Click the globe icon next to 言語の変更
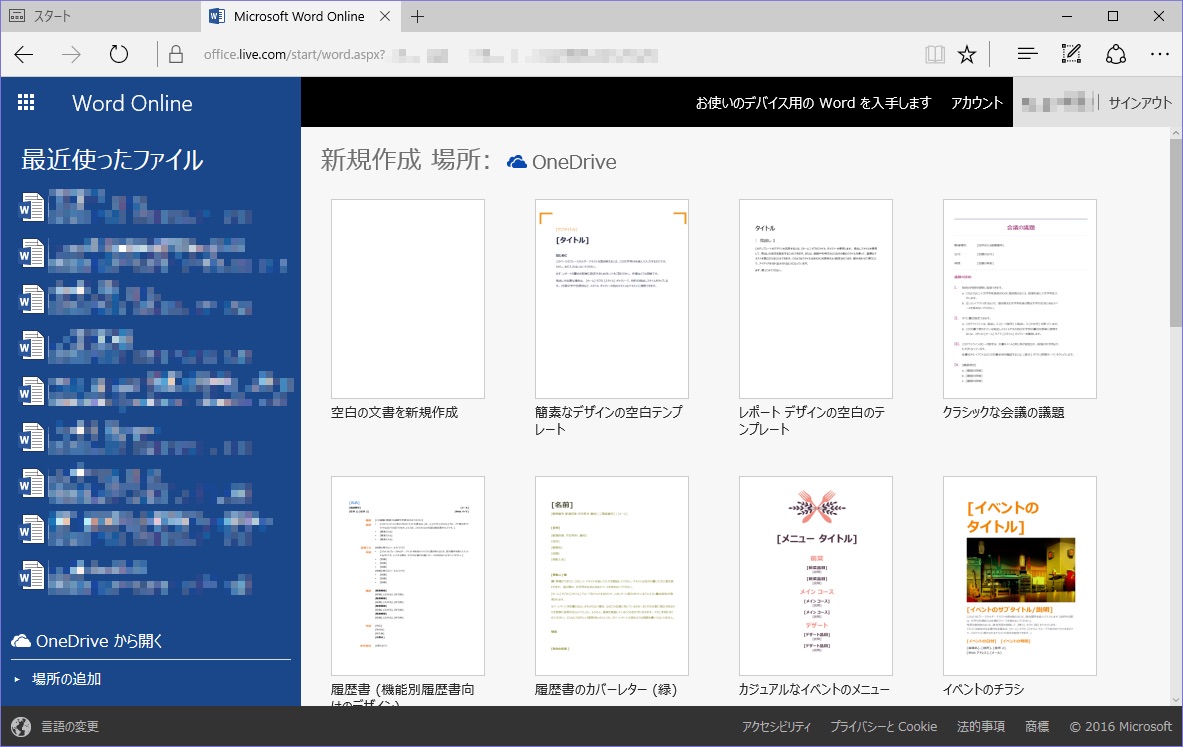Viewport: 1183px width, 747px height. point(21,727)
